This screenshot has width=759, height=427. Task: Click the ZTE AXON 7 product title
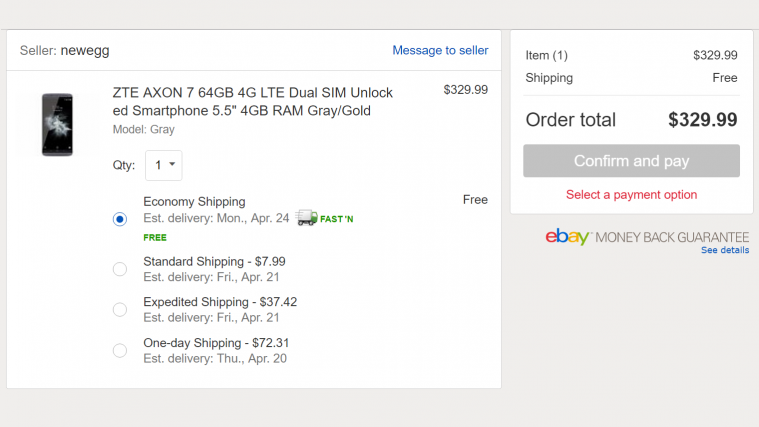click(252, 101)
